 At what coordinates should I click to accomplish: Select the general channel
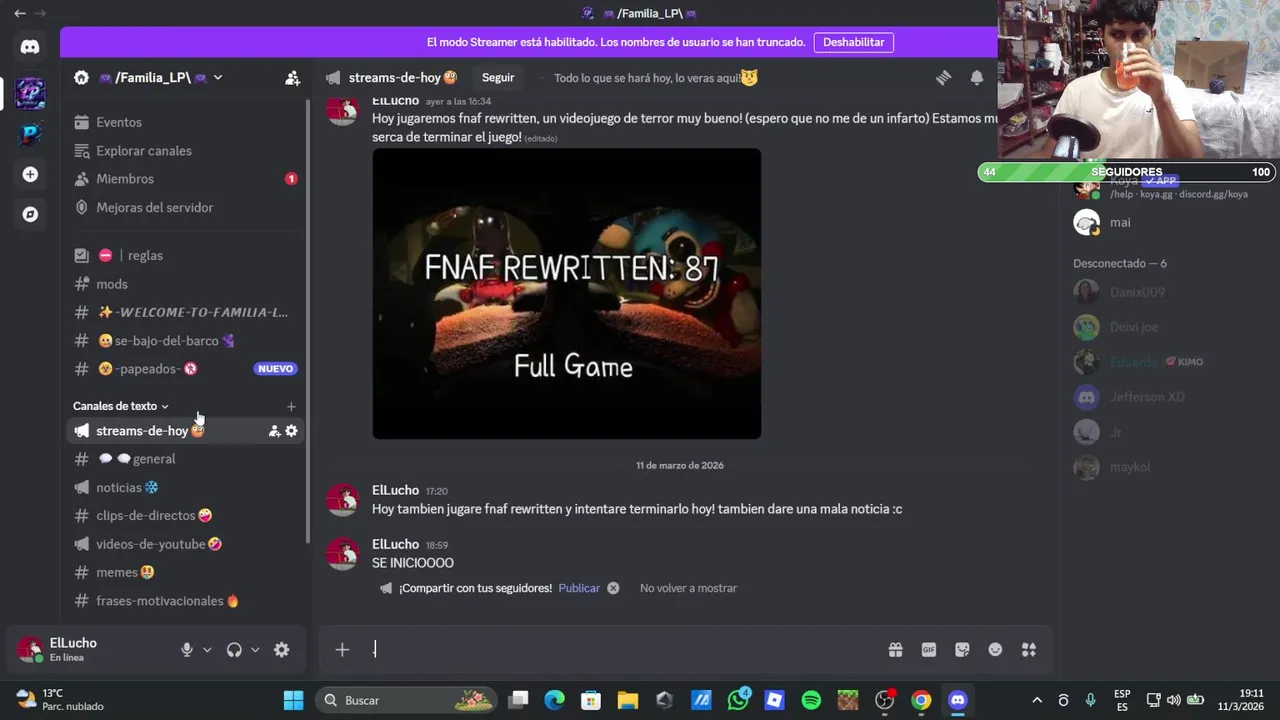(186, 459)
